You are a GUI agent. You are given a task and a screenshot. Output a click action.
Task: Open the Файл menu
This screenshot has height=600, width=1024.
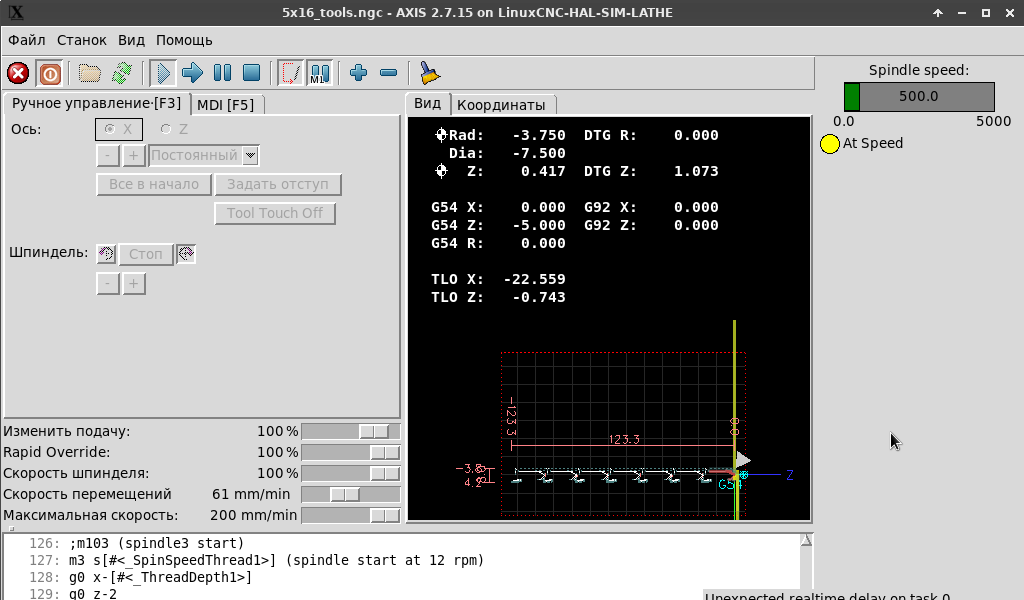pyautogui.click(x=27, y=40)
